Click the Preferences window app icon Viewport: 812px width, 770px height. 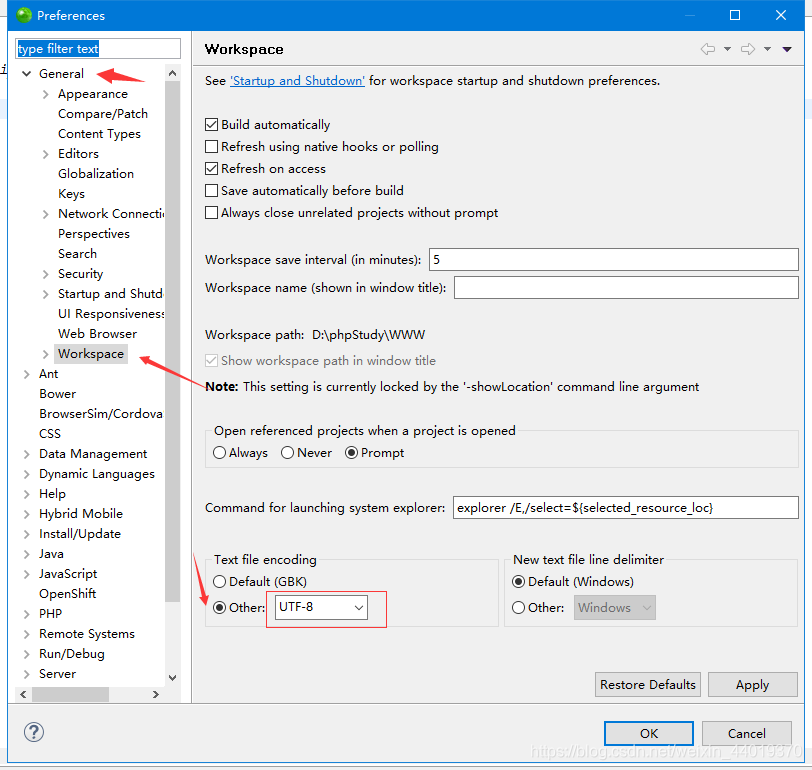click(24, 15)
